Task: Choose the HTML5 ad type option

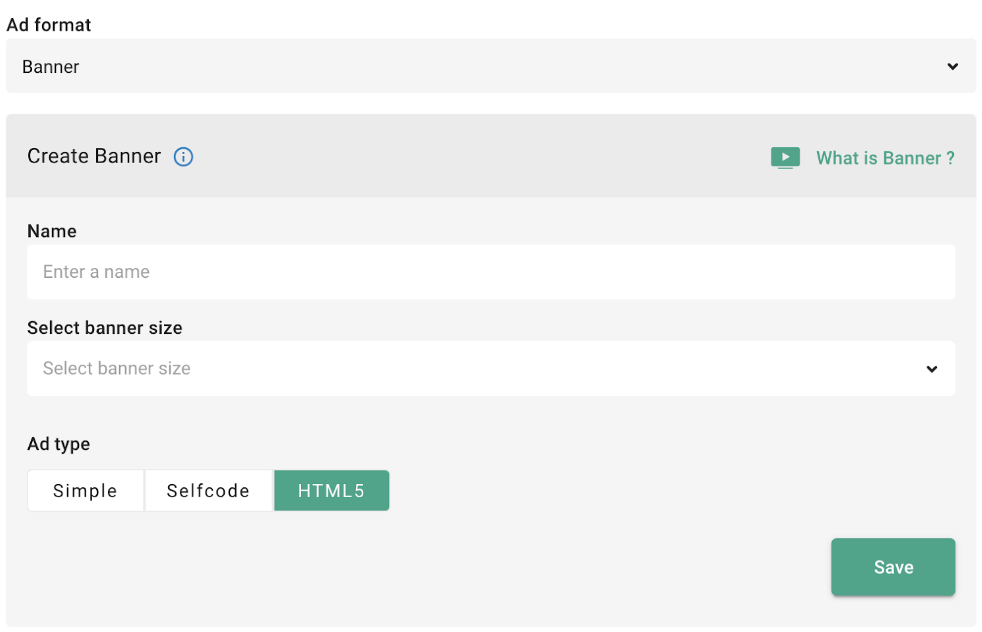Action: coord(331,491)
